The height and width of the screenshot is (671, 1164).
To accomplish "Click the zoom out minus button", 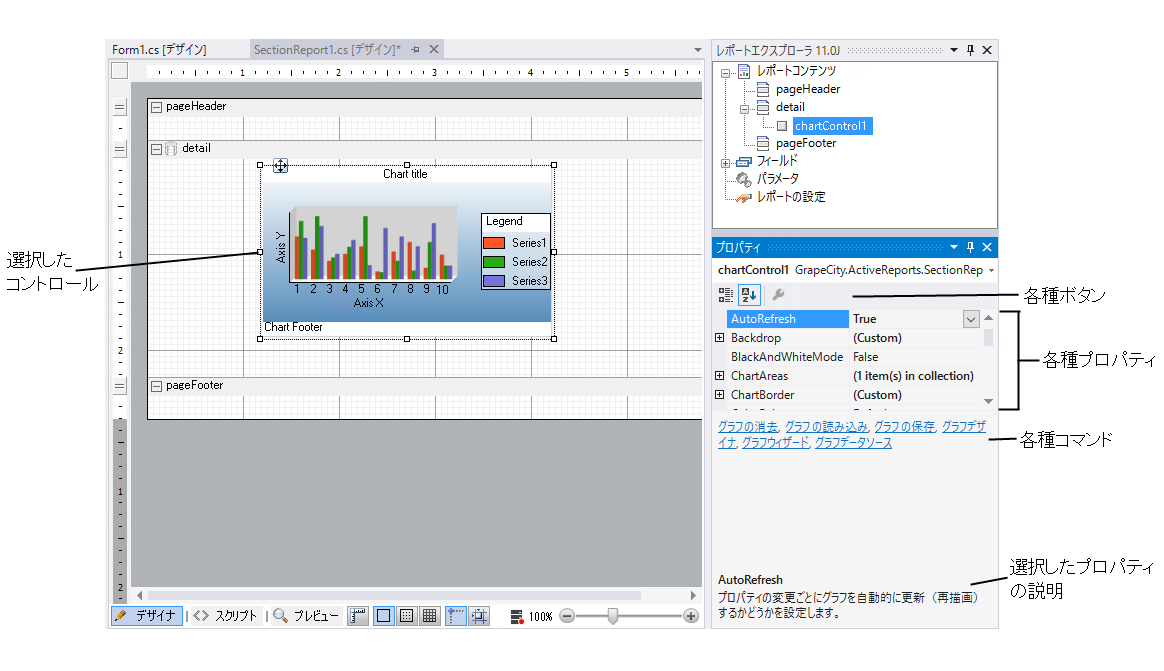I will tap(567, 616).
